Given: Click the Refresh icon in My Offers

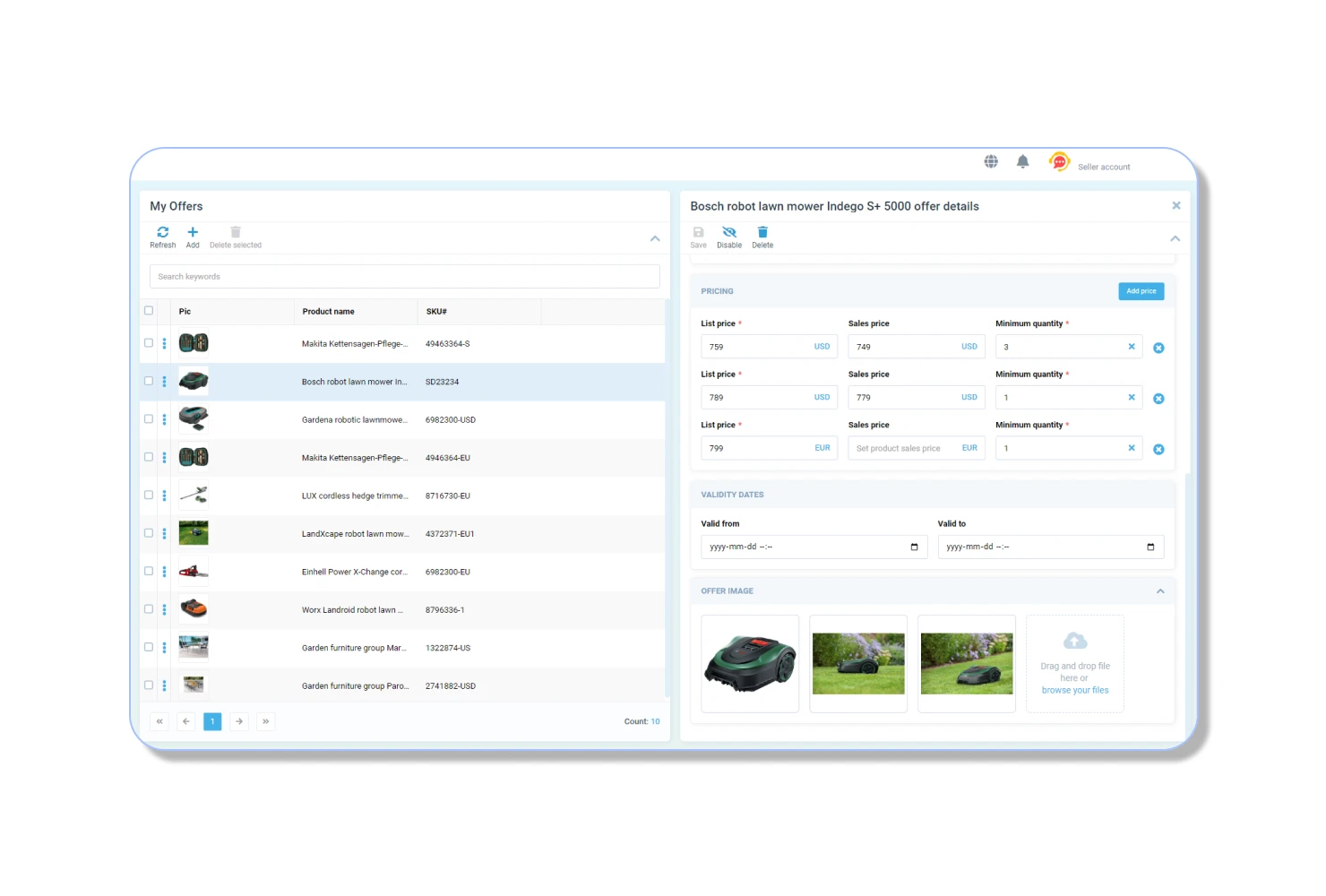Looking at the screenshot, I should [x=163, y=232].
